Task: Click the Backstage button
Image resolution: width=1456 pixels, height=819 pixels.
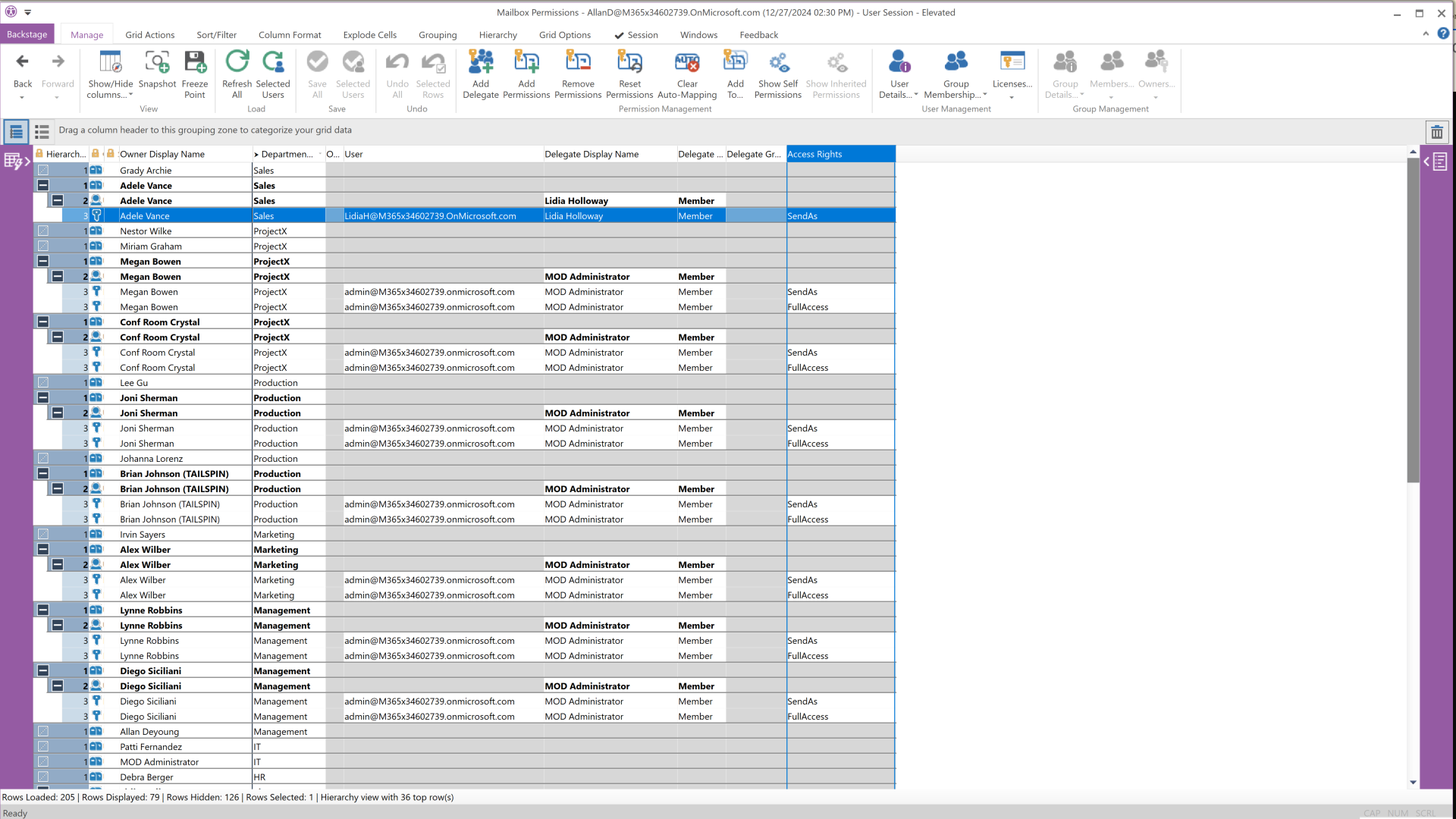Action: [27, 35]
